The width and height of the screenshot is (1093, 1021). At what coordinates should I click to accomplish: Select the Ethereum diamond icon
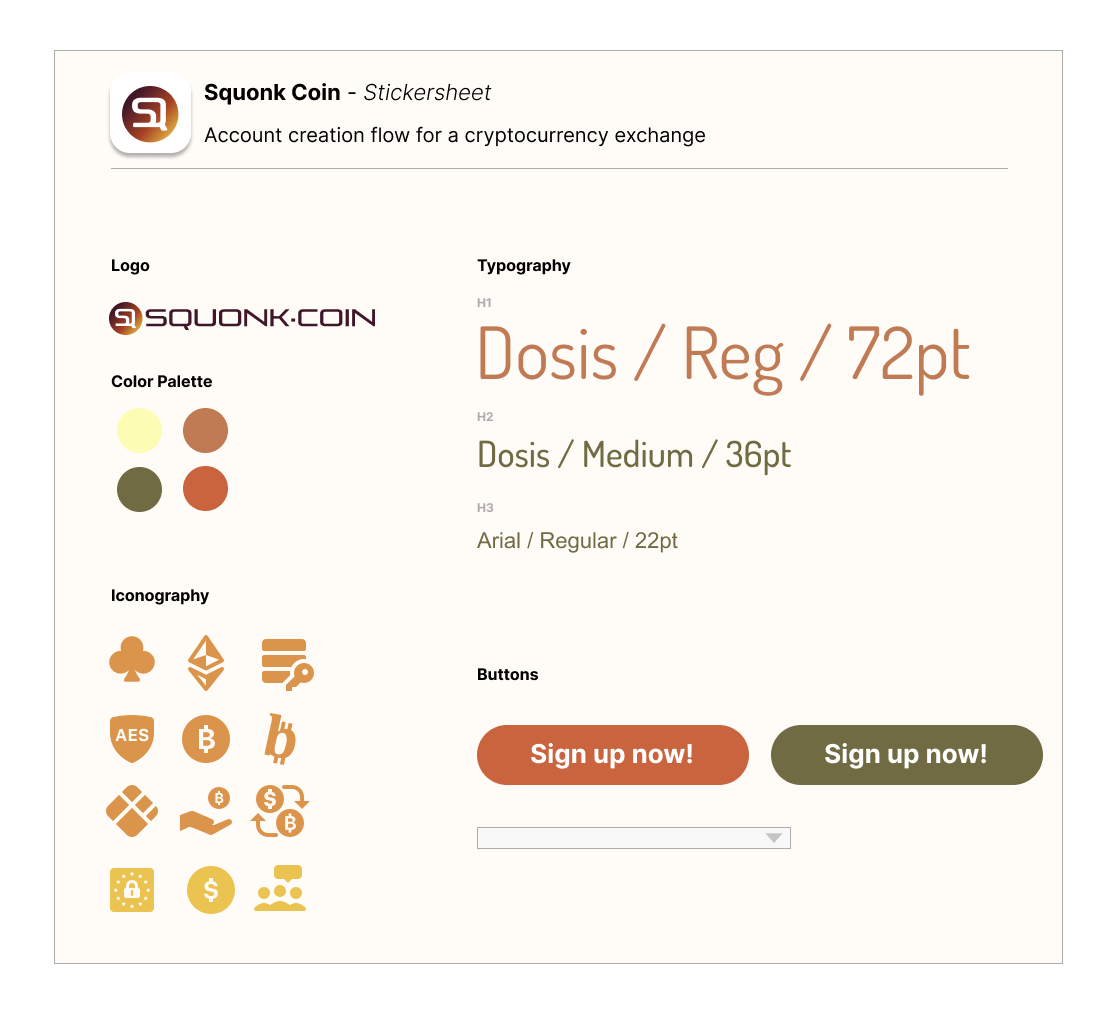pyautogui.click(x=206, y=663)
